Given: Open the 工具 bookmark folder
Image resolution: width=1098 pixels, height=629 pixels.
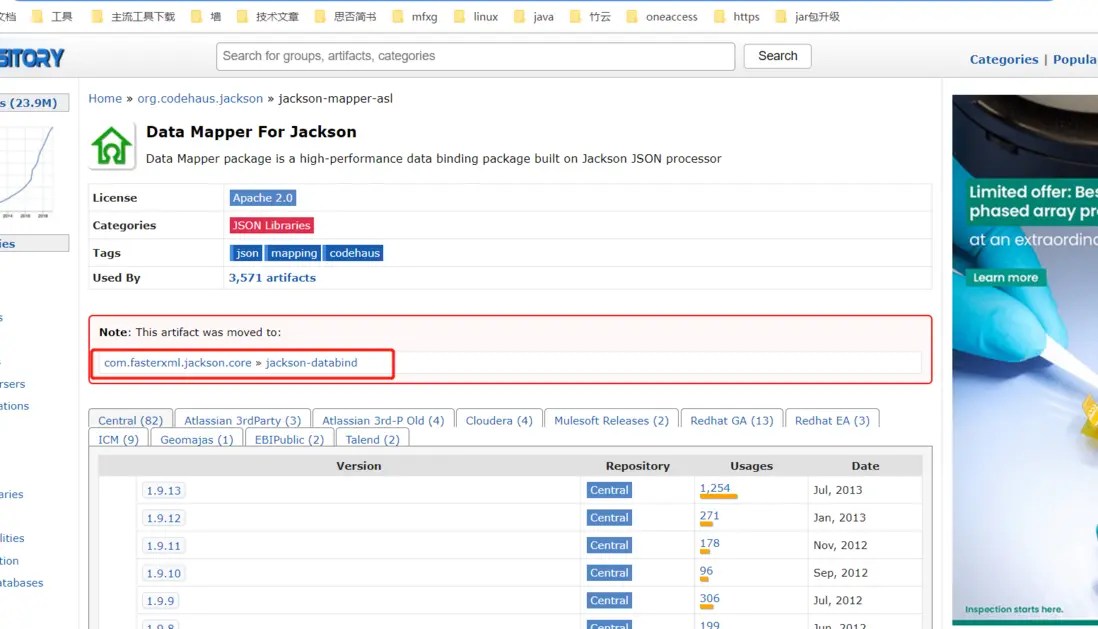Looking at the screenshot, I should pyautogui.click(x=53, y=17).
